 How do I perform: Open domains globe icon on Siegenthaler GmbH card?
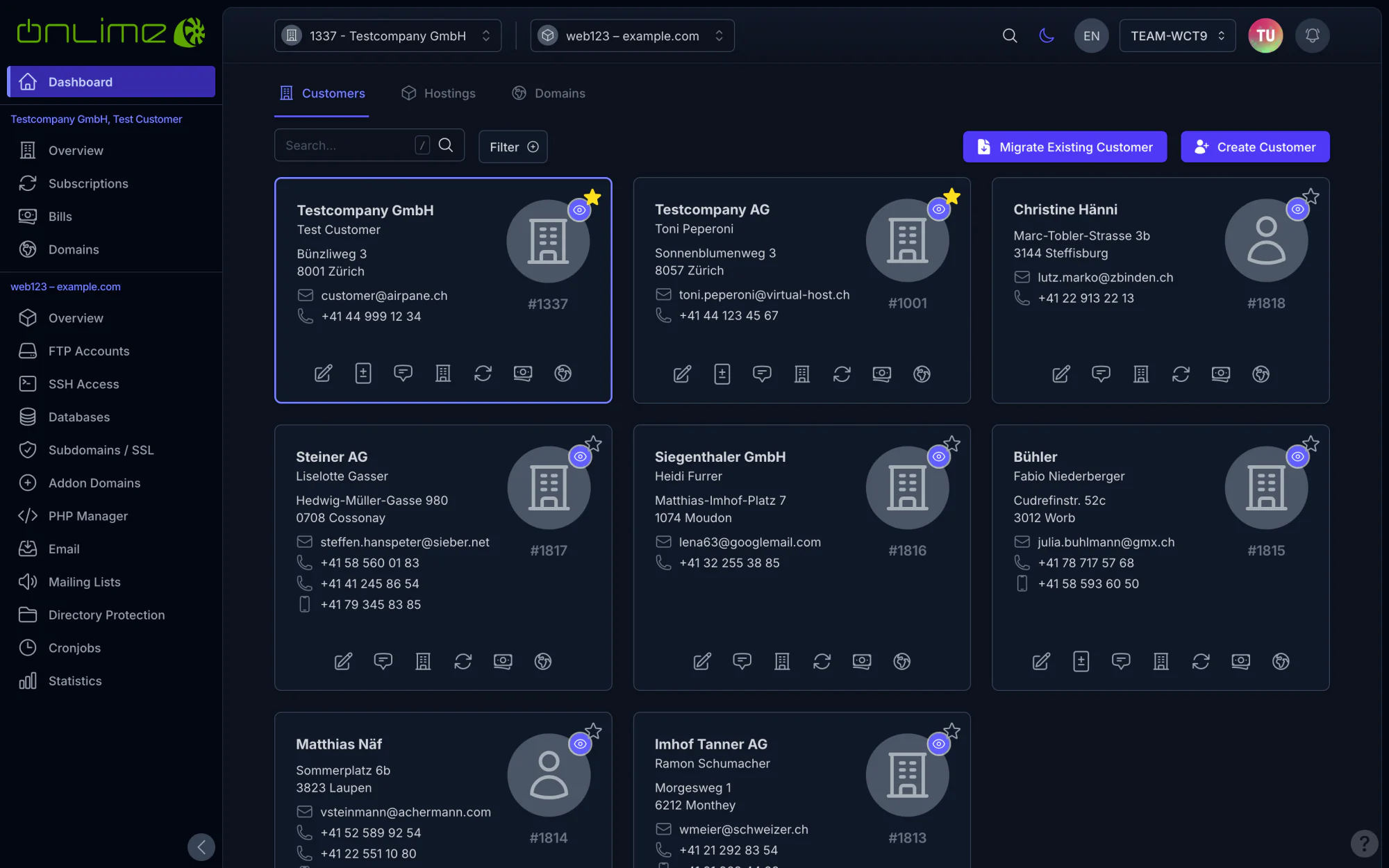(902, 661)
